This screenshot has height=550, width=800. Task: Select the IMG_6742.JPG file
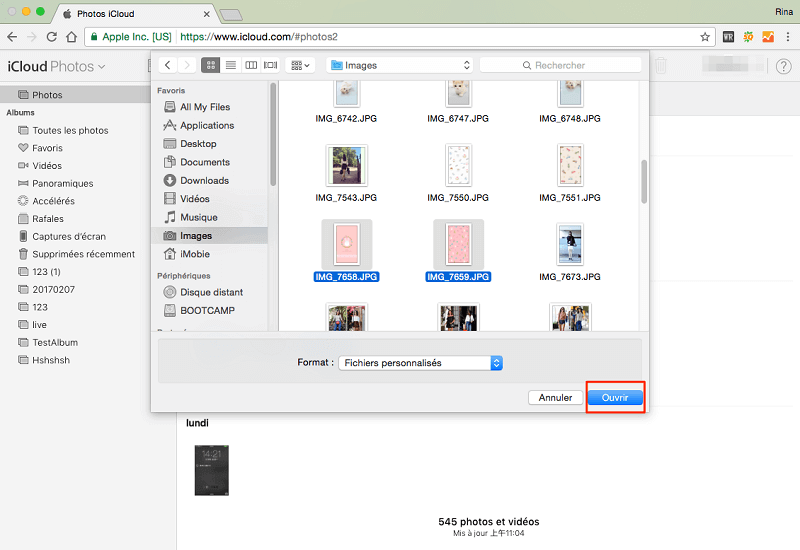click(x=346, y=102)
